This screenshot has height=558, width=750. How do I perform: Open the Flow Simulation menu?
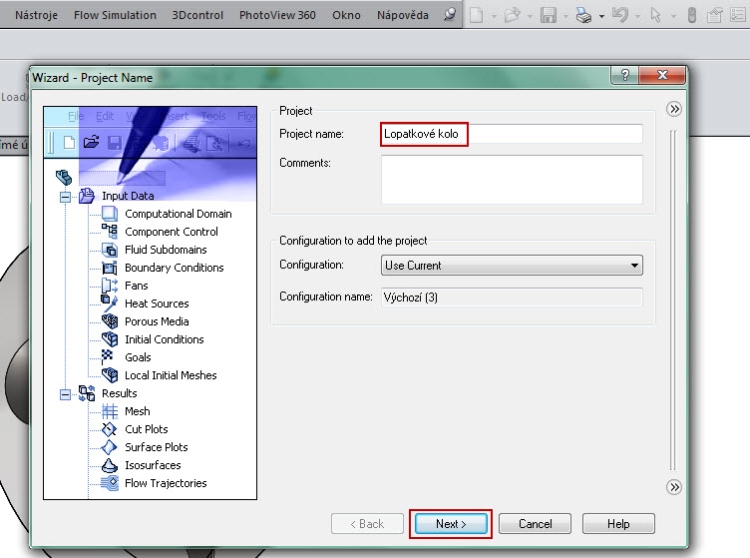[115, 15]
